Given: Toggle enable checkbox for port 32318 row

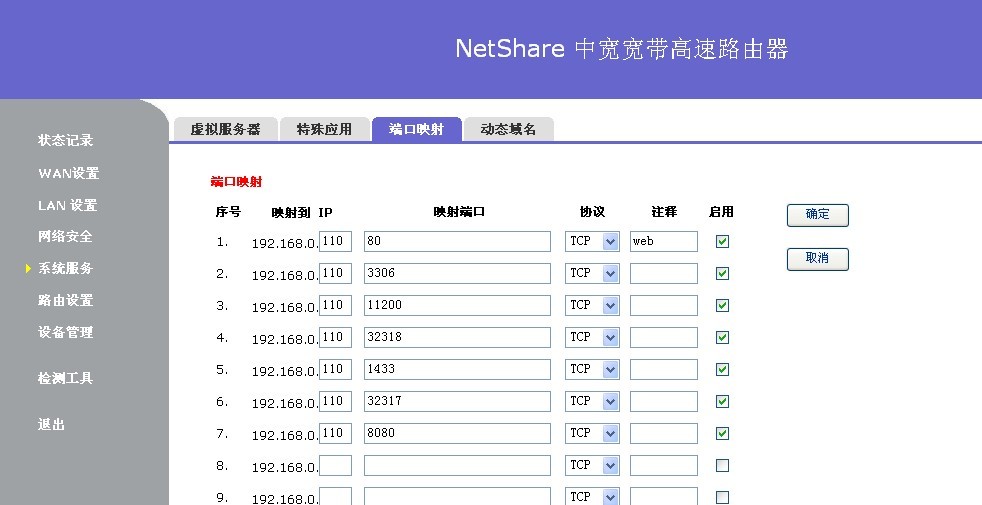Looking at the screenshot, I should tap(722, 337).
